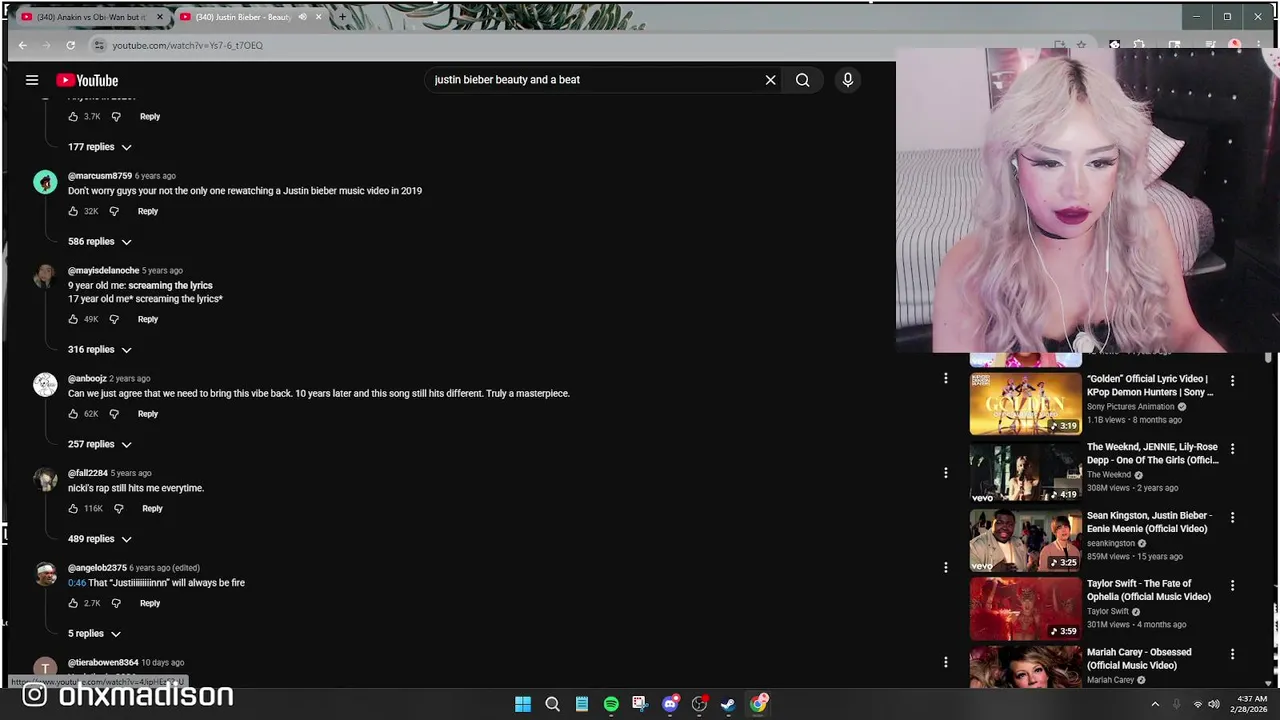Show hidden system tray icons chevron

click(1155, 704)
